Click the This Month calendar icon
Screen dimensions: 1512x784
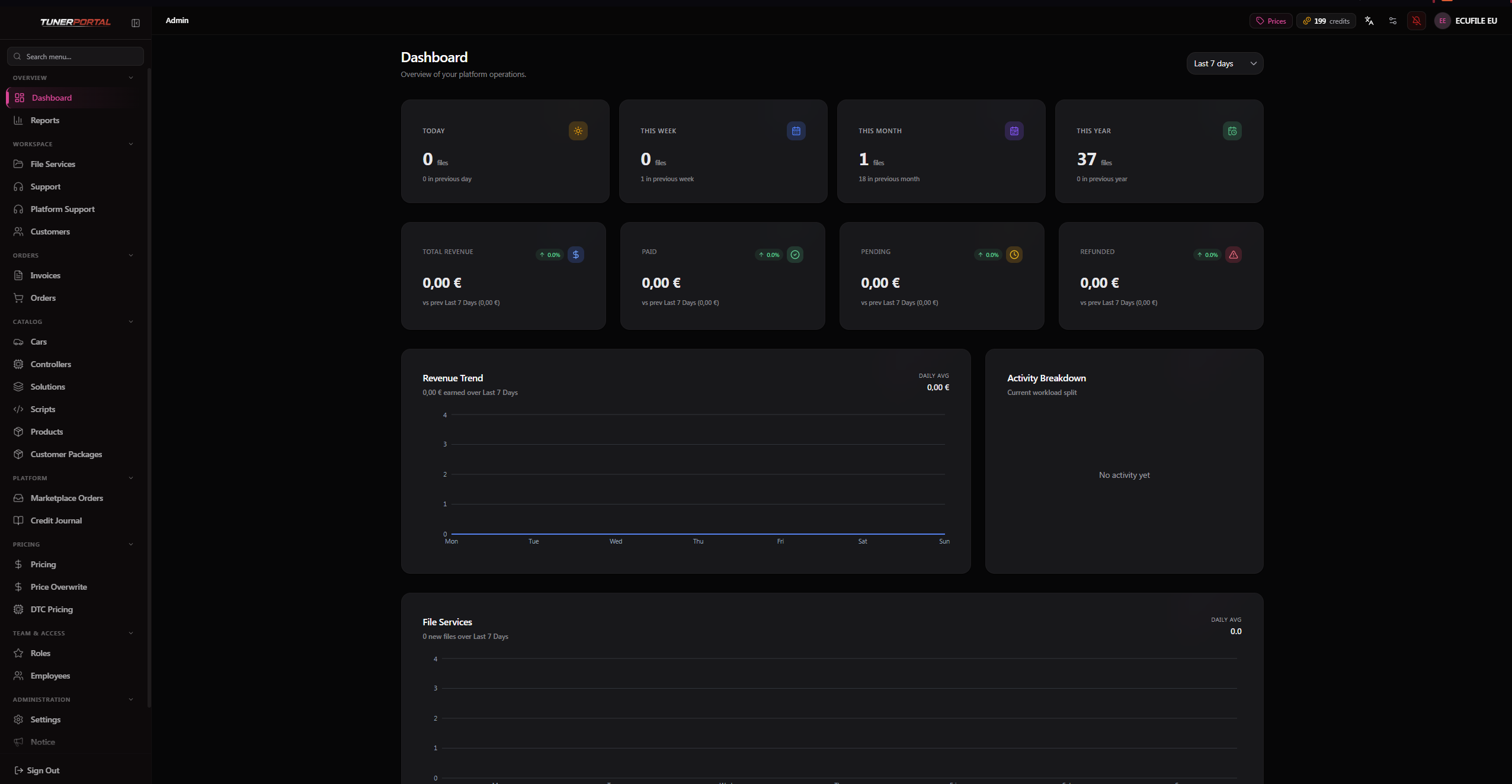tap(1014, 131)
